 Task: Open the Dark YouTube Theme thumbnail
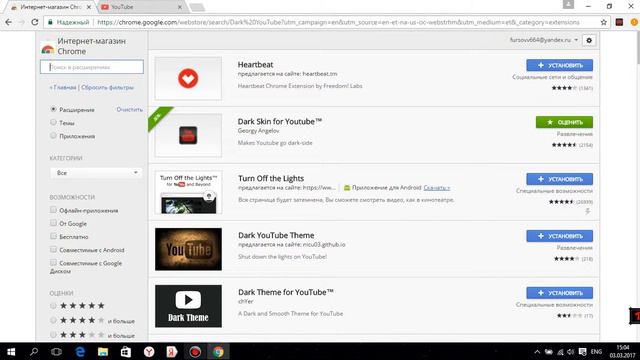[x=188, y=249]
